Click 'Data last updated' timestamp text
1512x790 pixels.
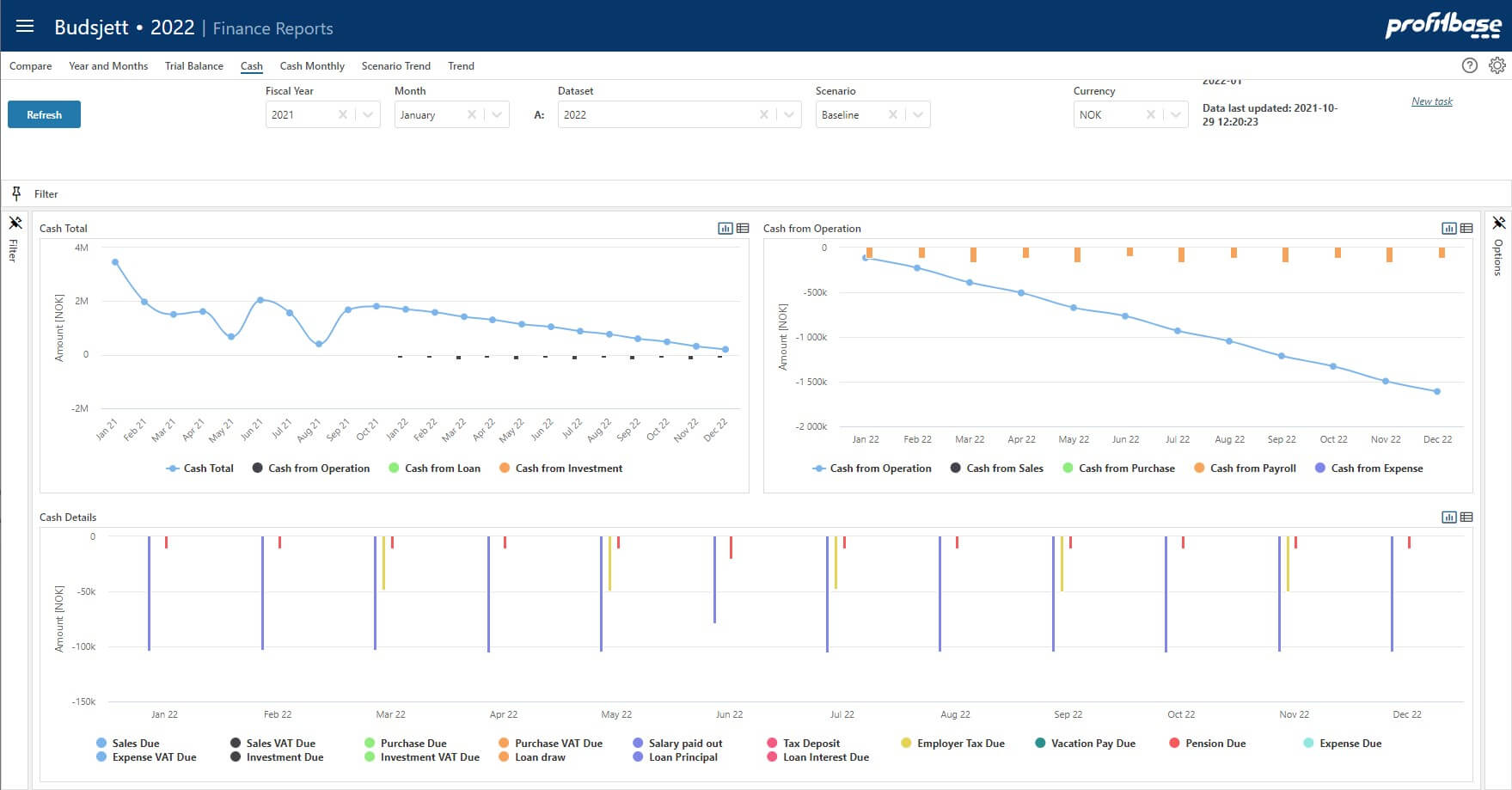1270,115
